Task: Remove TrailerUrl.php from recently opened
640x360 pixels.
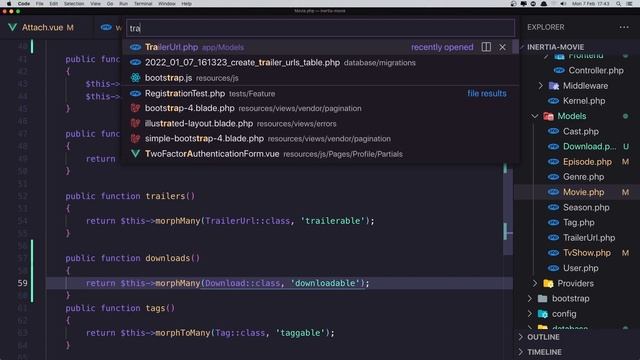Action: tap(502, 47)
